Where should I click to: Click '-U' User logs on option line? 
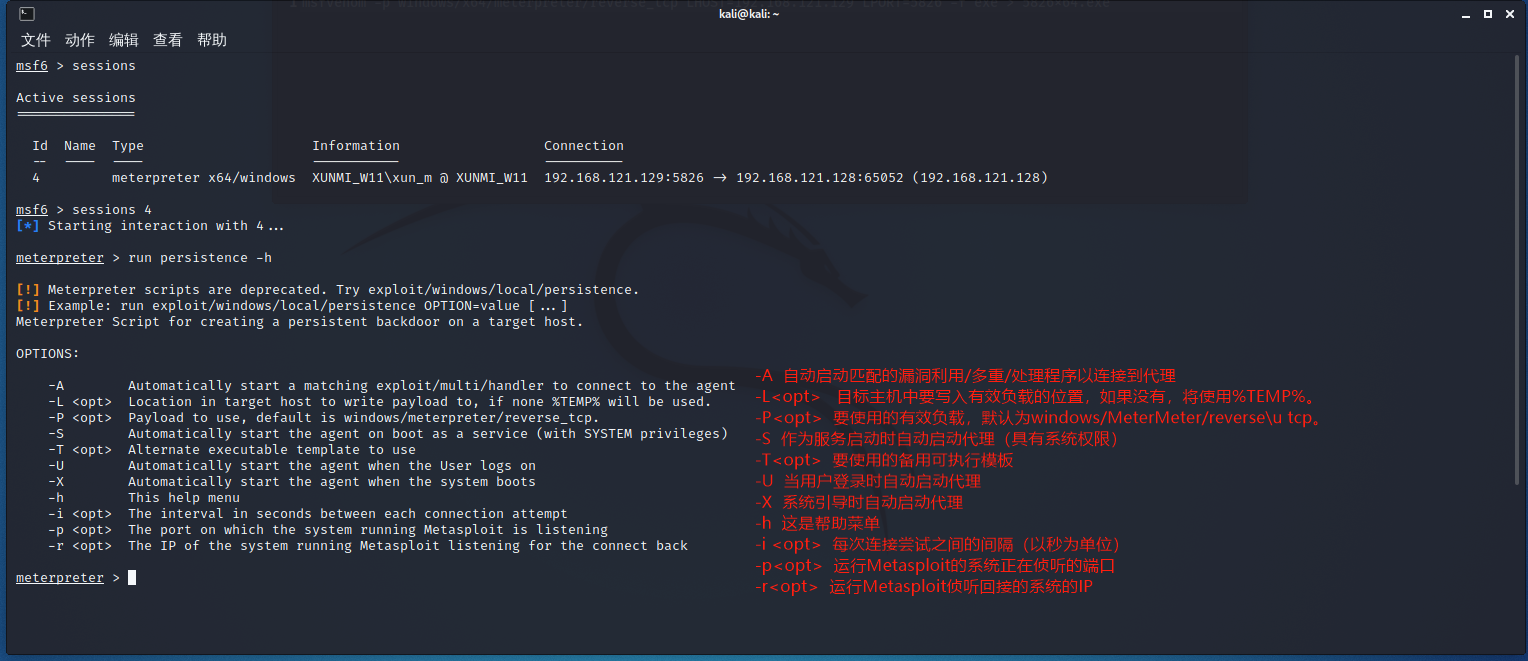292,466
